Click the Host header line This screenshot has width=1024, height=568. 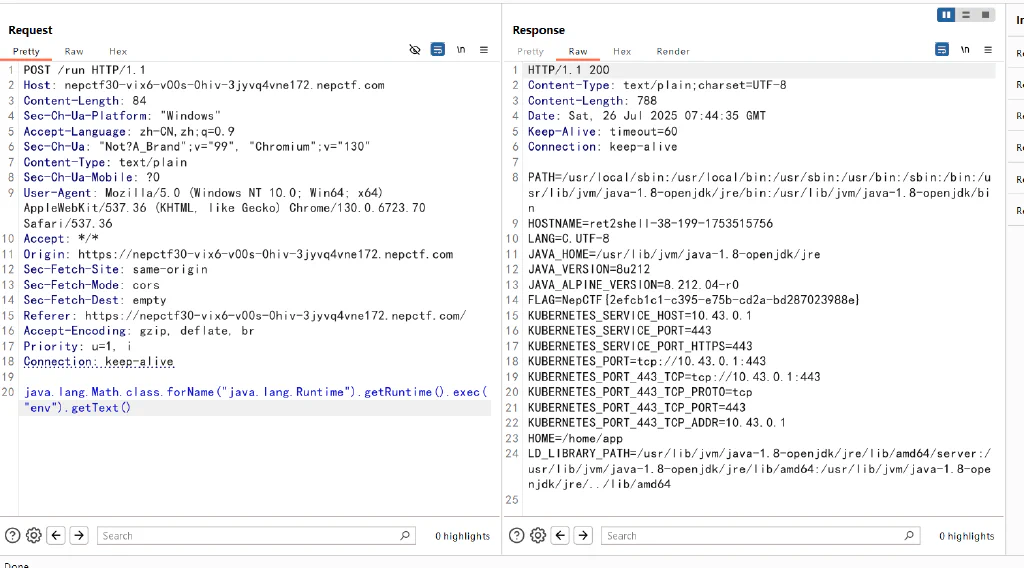[x=204, y=86]
